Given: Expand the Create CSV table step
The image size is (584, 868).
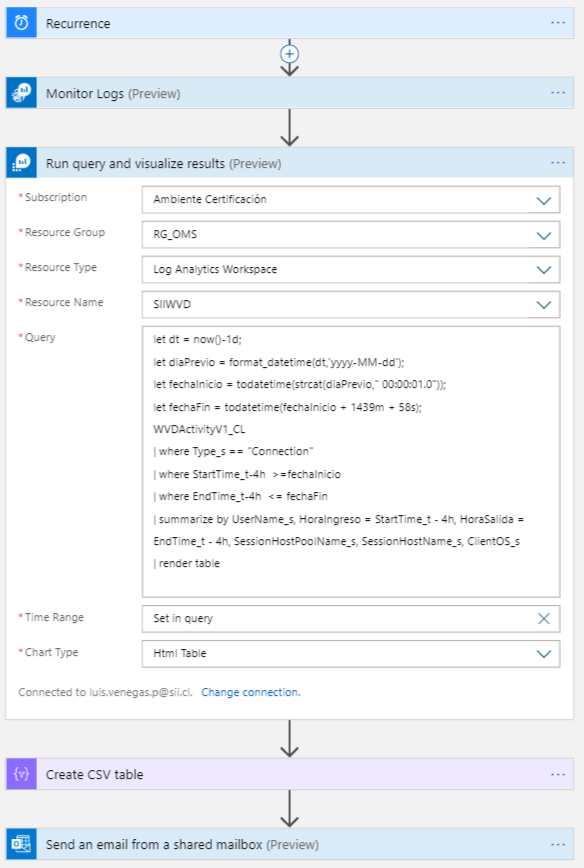Looking at the screenshot, I should click(x=290, y=774).
